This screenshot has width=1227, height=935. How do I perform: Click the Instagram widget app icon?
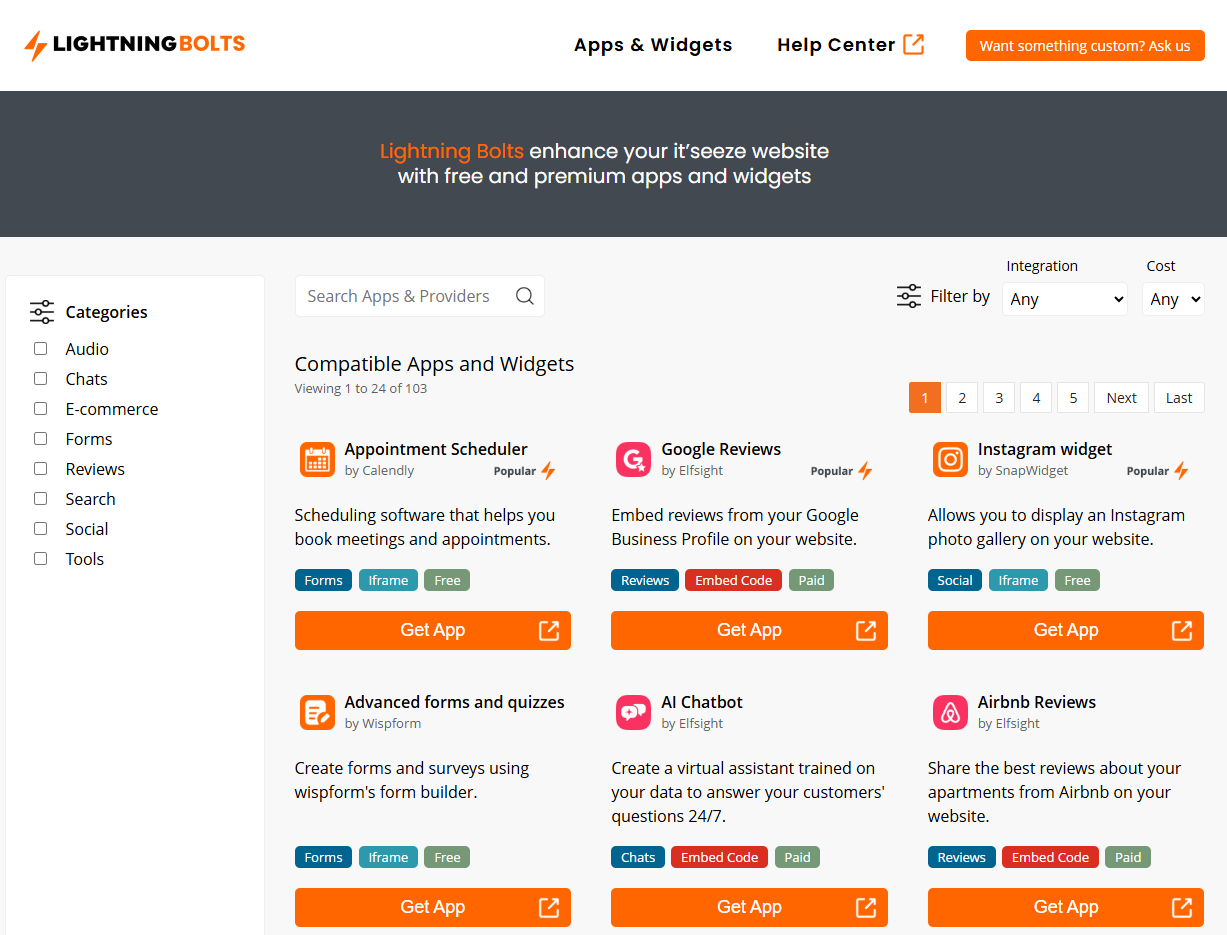[x=950, y=459]
